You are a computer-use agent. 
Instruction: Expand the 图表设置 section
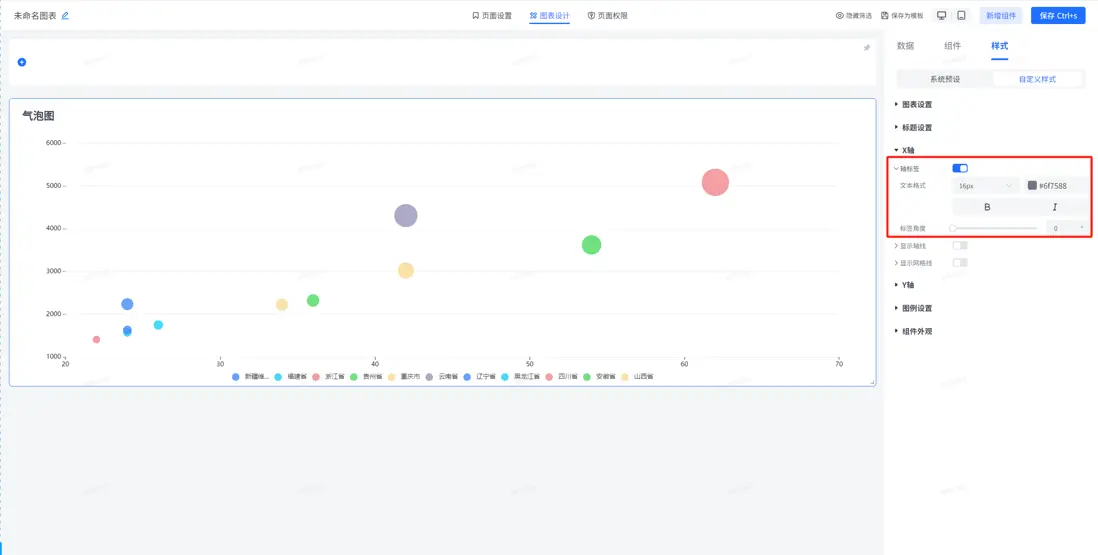point(913,104)
